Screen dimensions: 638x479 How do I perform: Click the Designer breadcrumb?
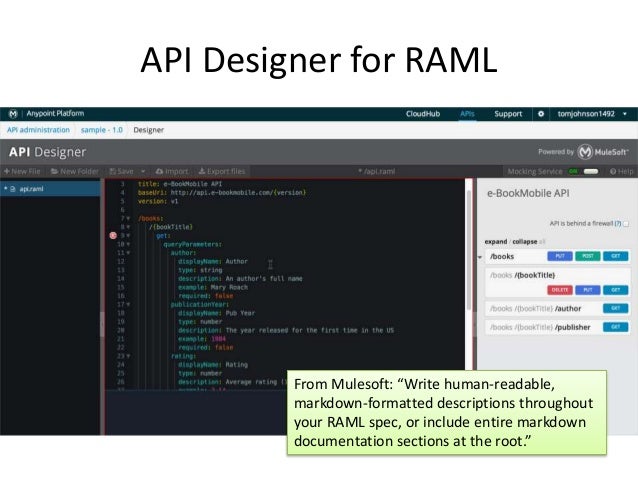coord(148,130)
